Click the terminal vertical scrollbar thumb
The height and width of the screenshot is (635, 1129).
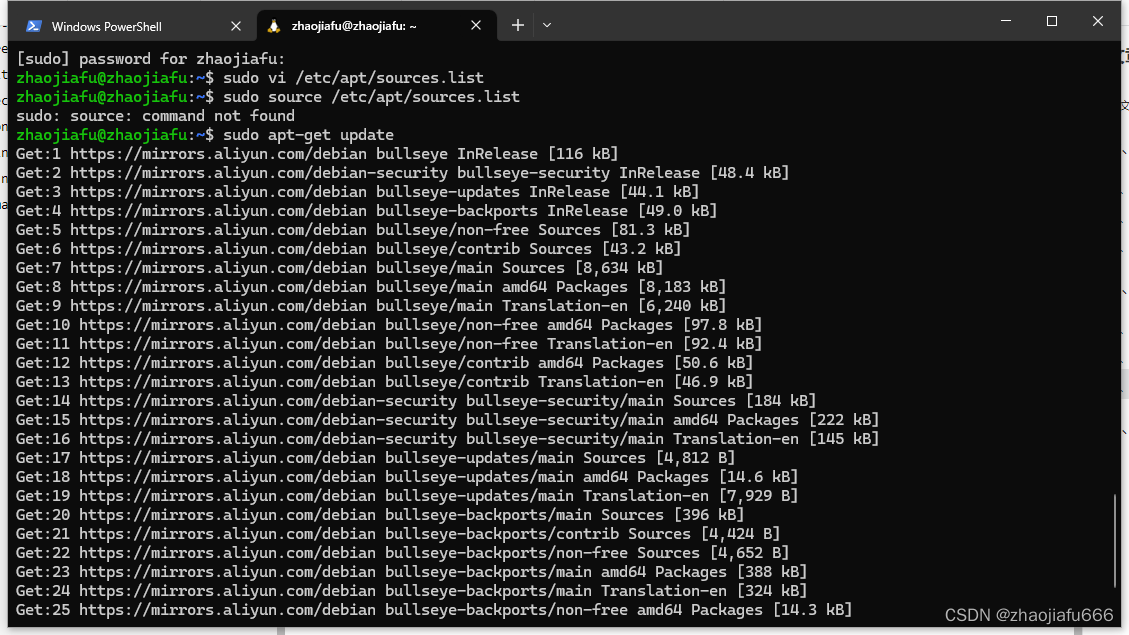point(1116,541)
